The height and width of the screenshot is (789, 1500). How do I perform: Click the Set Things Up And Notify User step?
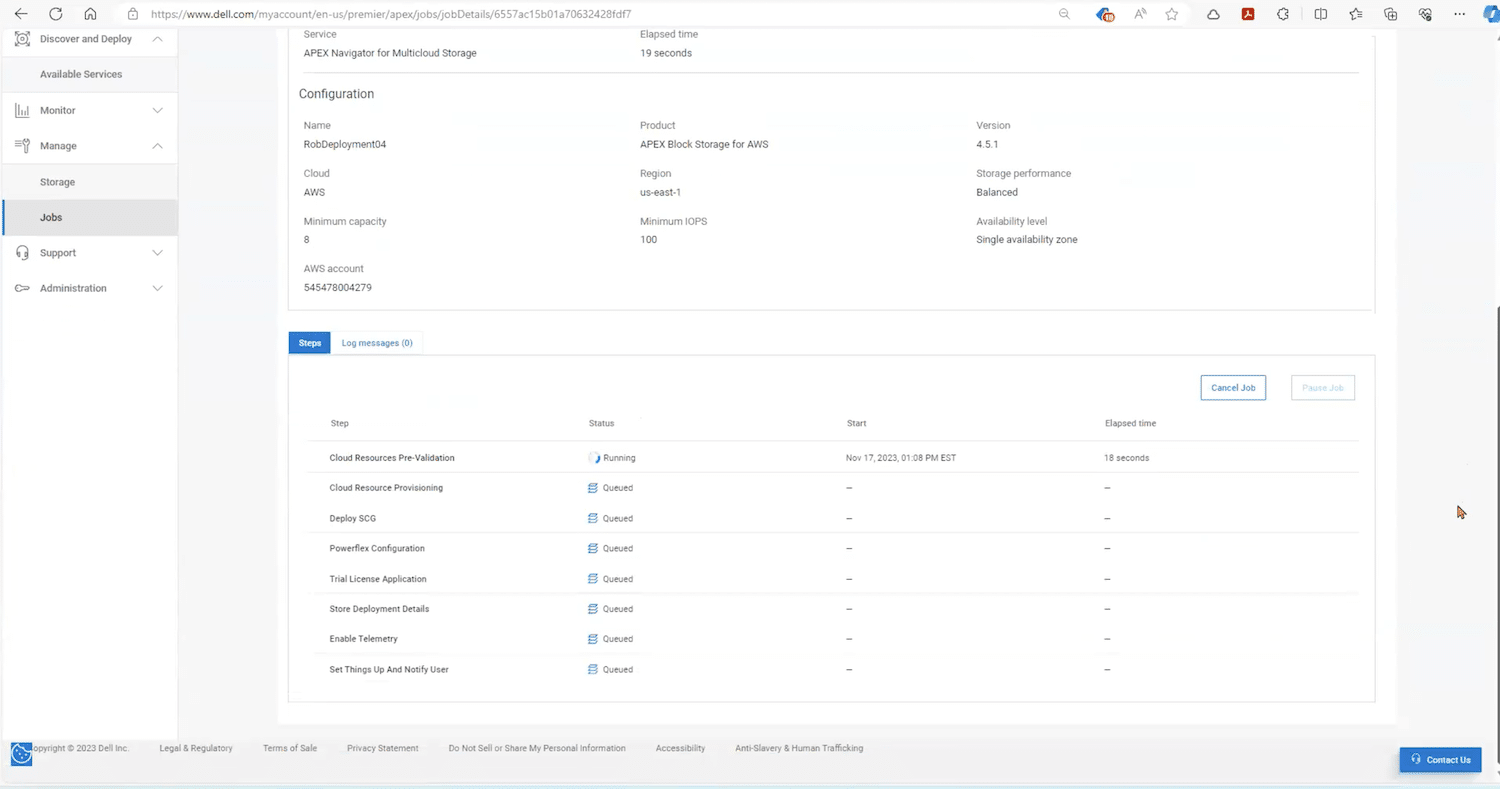point(389,669)
